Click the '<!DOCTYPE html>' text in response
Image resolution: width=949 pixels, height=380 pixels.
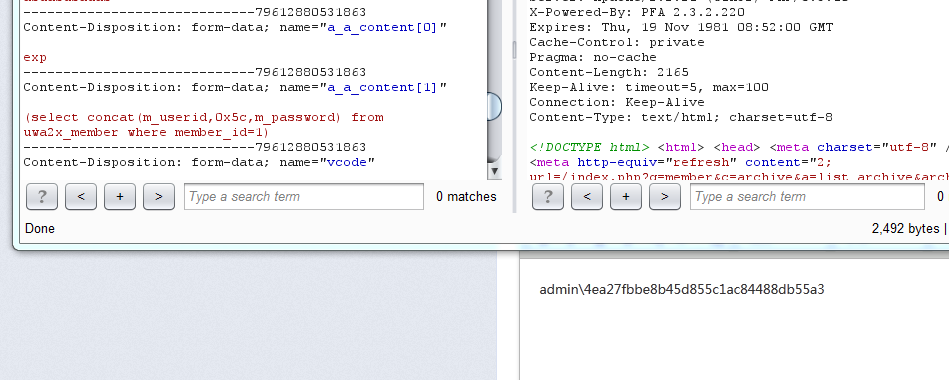589,148
